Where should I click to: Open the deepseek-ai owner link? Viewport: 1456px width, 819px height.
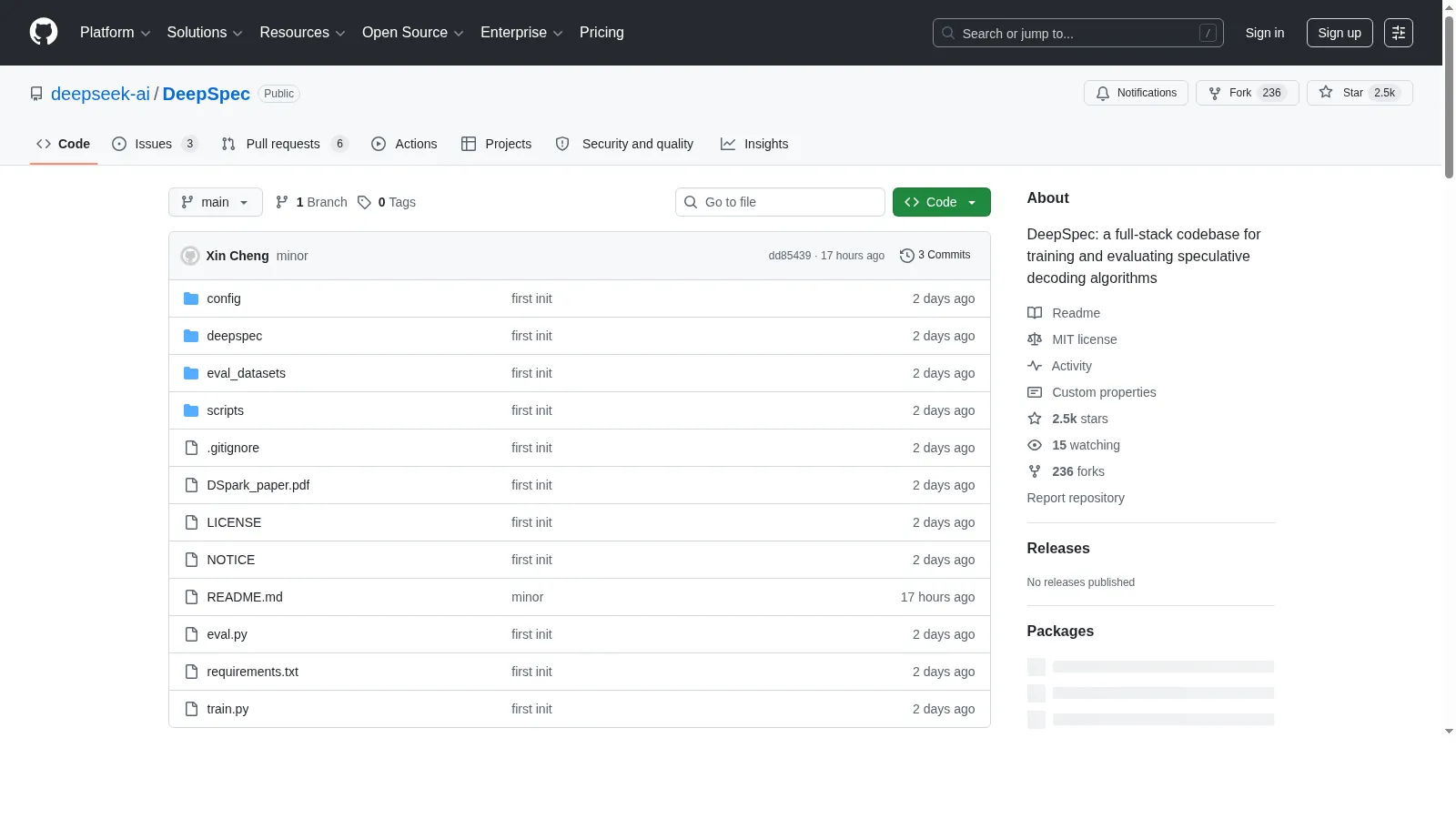(100, 94)
